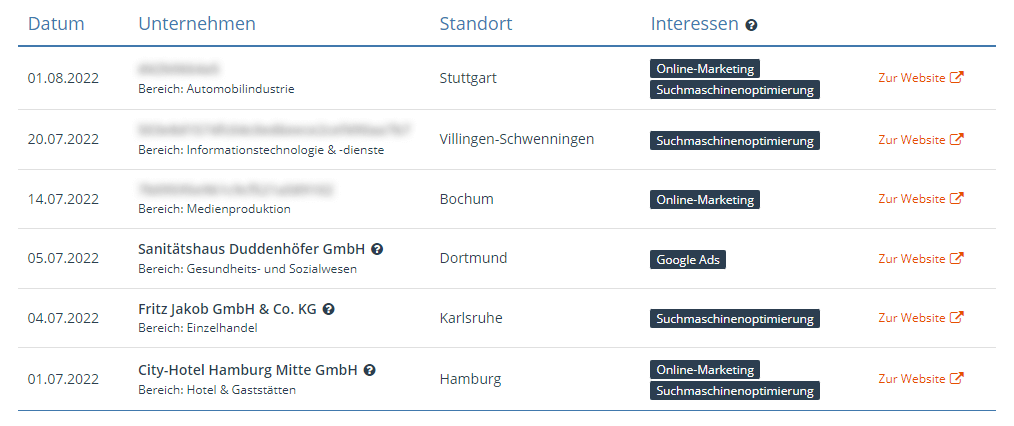Click external link icon in Stuttgart row
The height and width of the screenshot is (426, 1014).
957,78
